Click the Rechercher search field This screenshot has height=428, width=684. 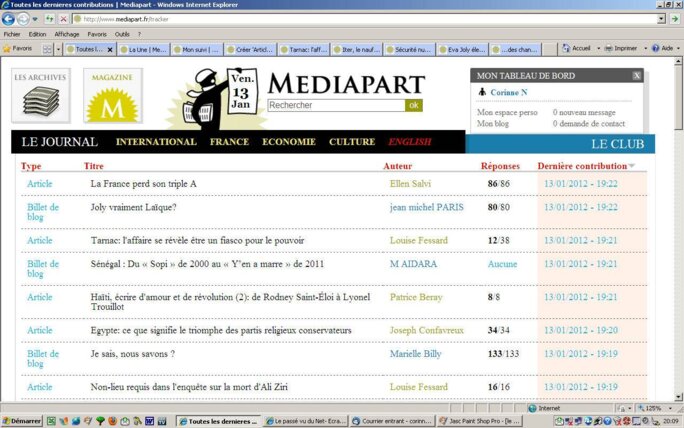coord(336,105)
